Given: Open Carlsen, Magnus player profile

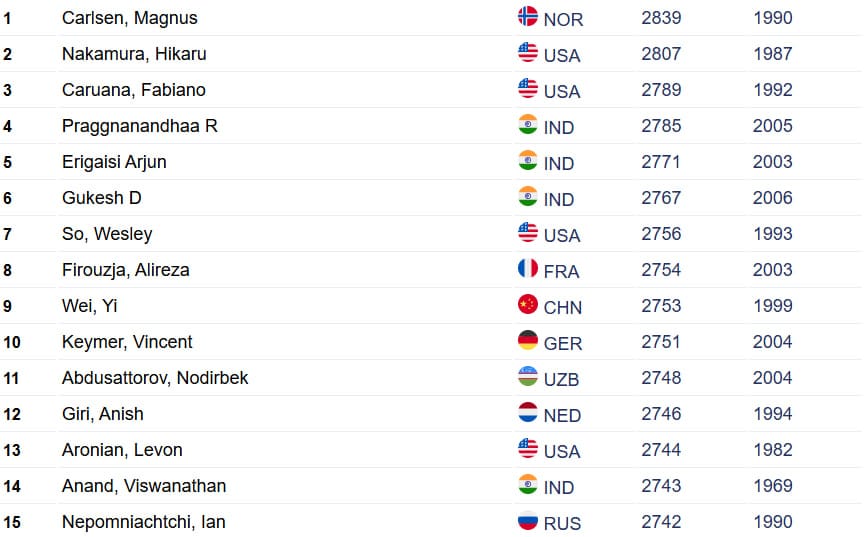Looking at the screenshot, I should [x=130, y=18].
